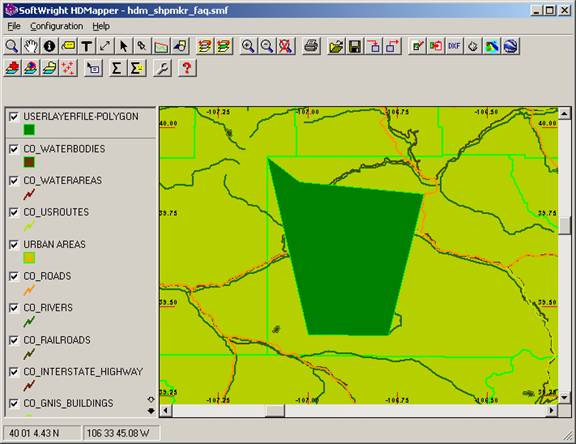Screen dimensions: 576x444
Task: Click the red-crossed magnifier icon
Action: (x=285, y=46)
